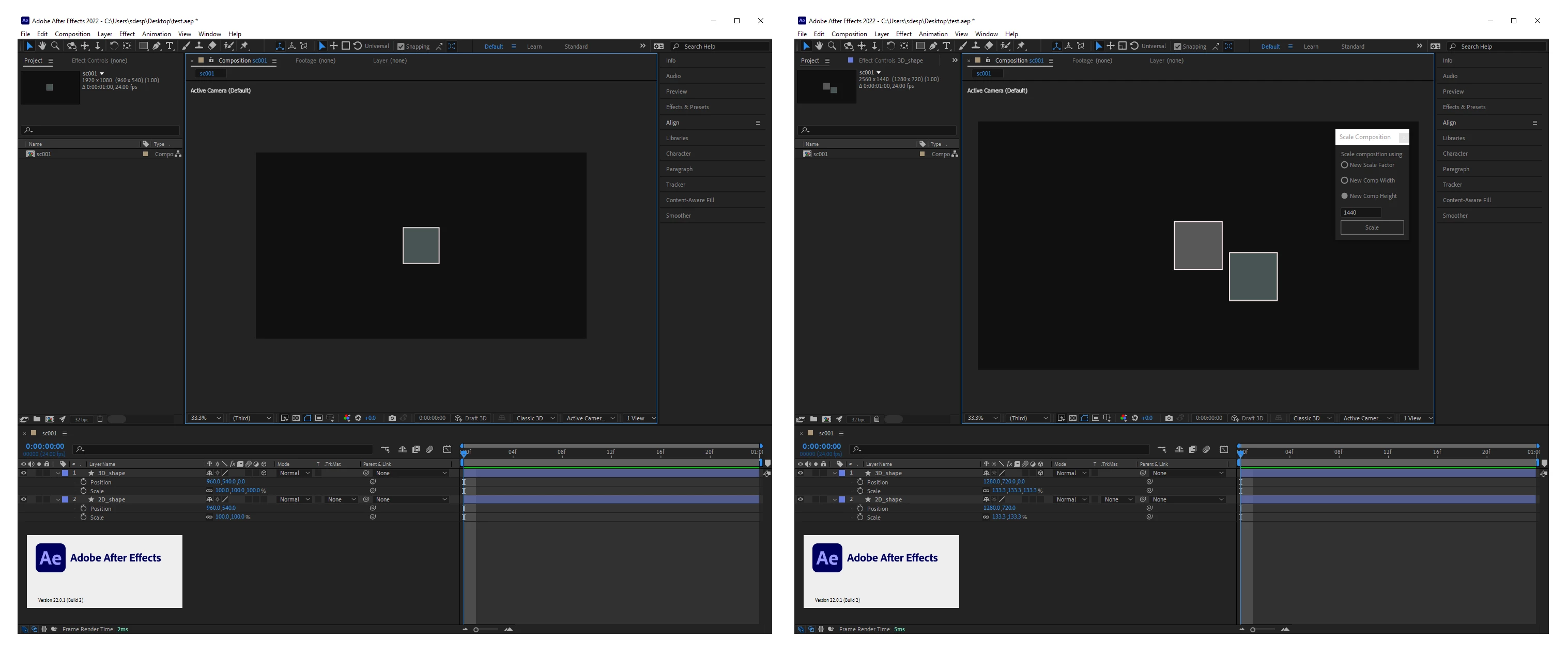Switch to Learn workspace in right window
This screenshot has width=1568, height=654.
tap(1311, 47)
